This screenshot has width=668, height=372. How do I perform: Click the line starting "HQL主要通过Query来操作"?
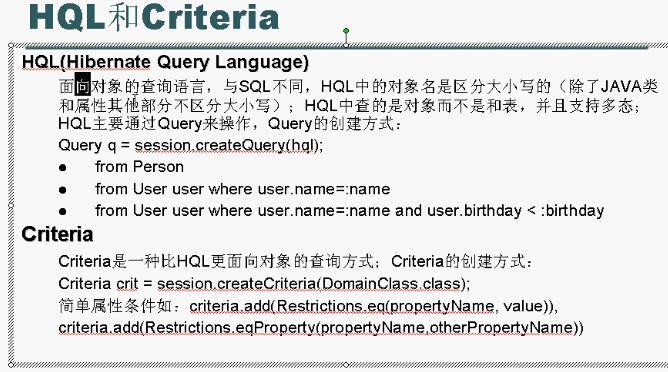click(x=230, y=124)
